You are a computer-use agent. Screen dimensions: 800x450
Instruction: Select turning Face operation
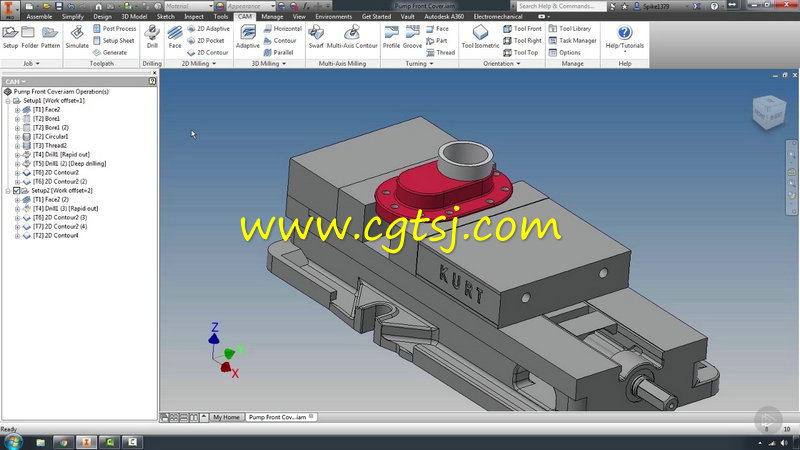point(437,29)
